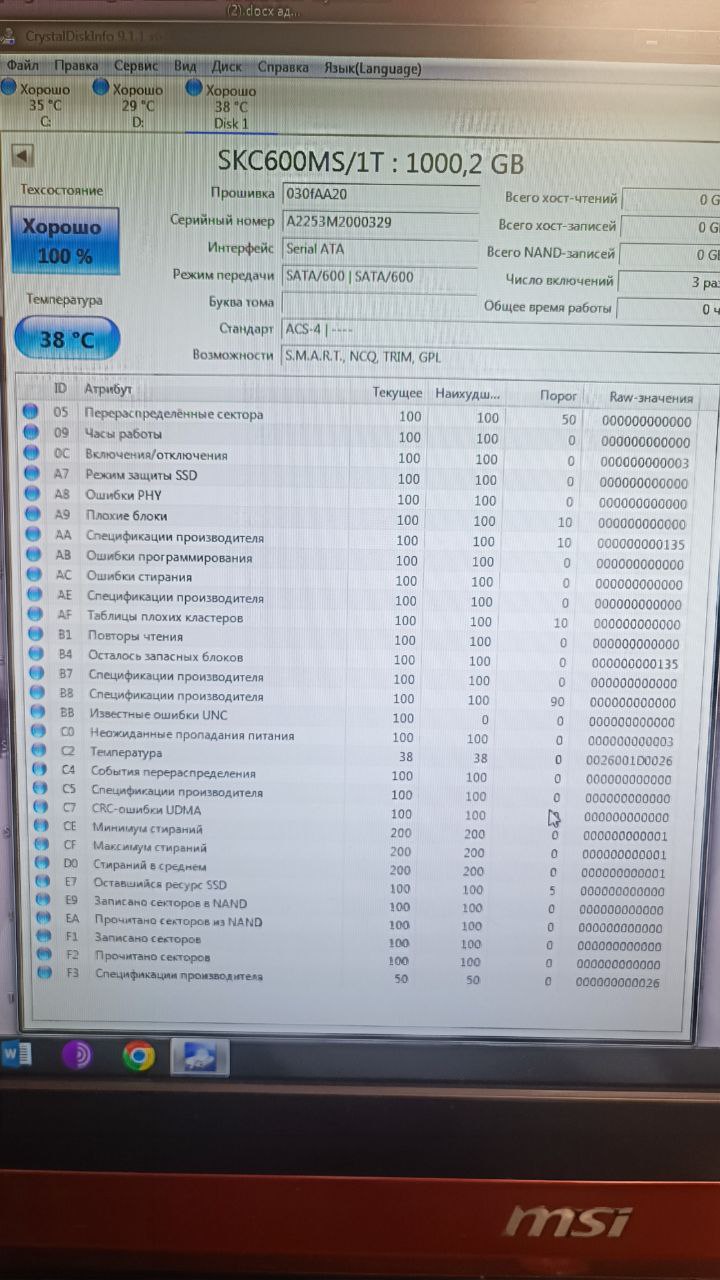The height and width of the screenshot is (1280, 720).
Task: Sort by the Атрибут column header
Action: [108, 389]
